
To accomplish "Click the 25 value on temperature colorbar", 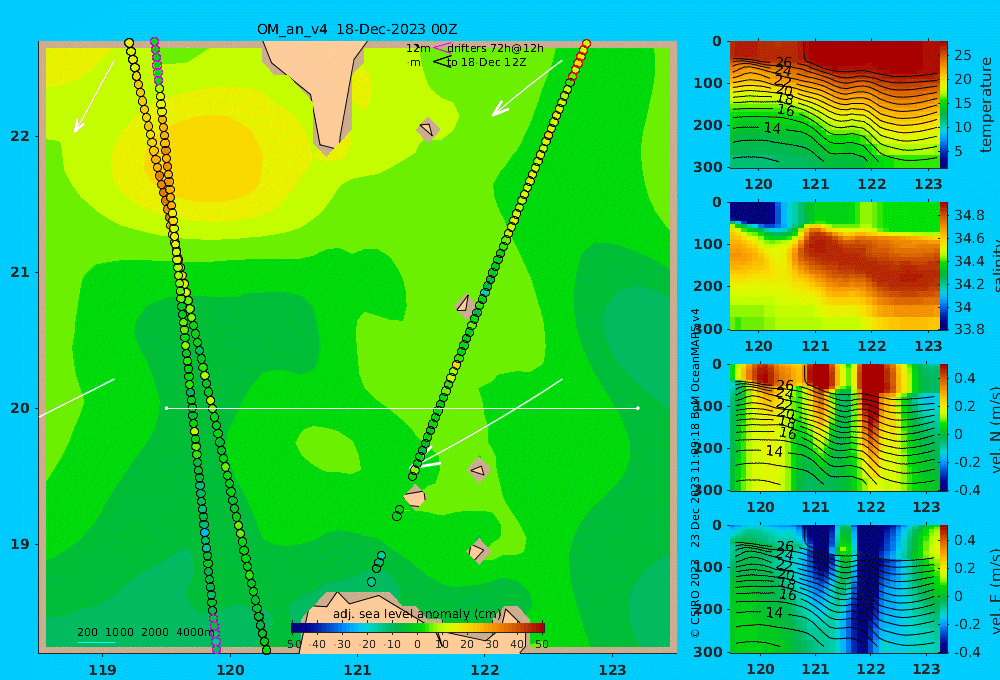I will pos(963,55).
